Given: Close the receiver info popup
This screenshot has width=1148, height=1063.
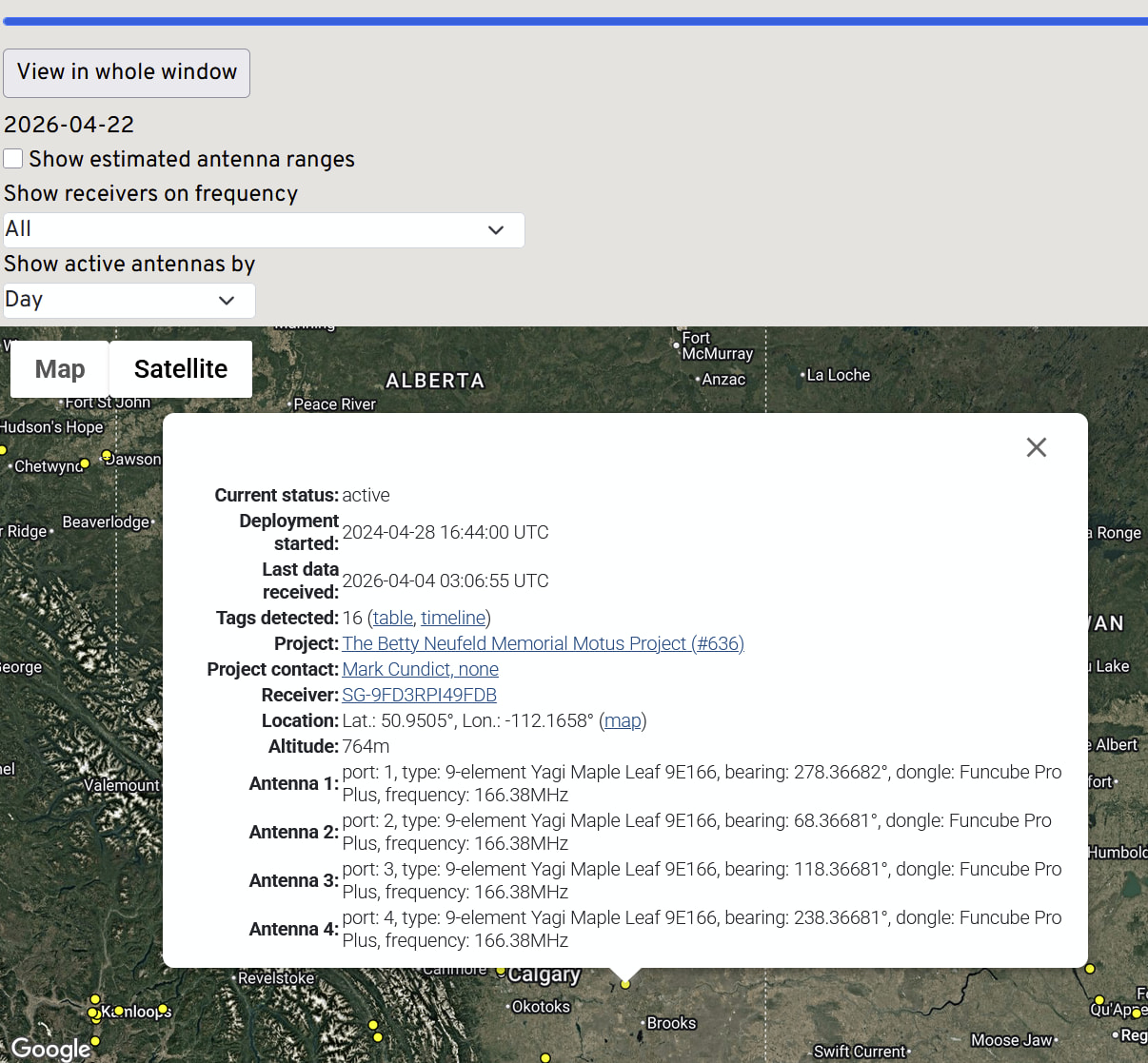Looking at the screenshot, I should [x=1037, y=447].
